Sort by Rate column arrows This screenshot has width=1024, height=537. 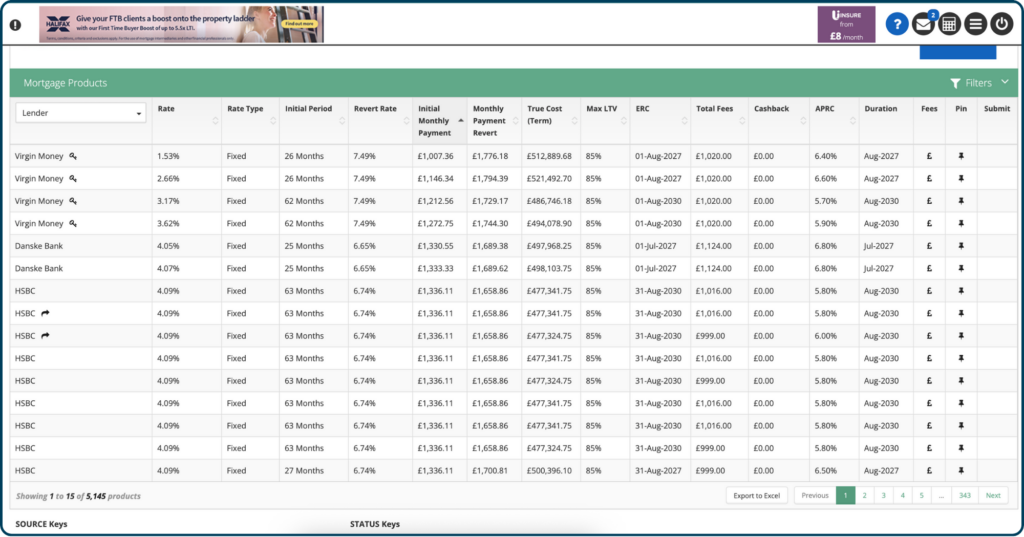[x=215, y=121]
